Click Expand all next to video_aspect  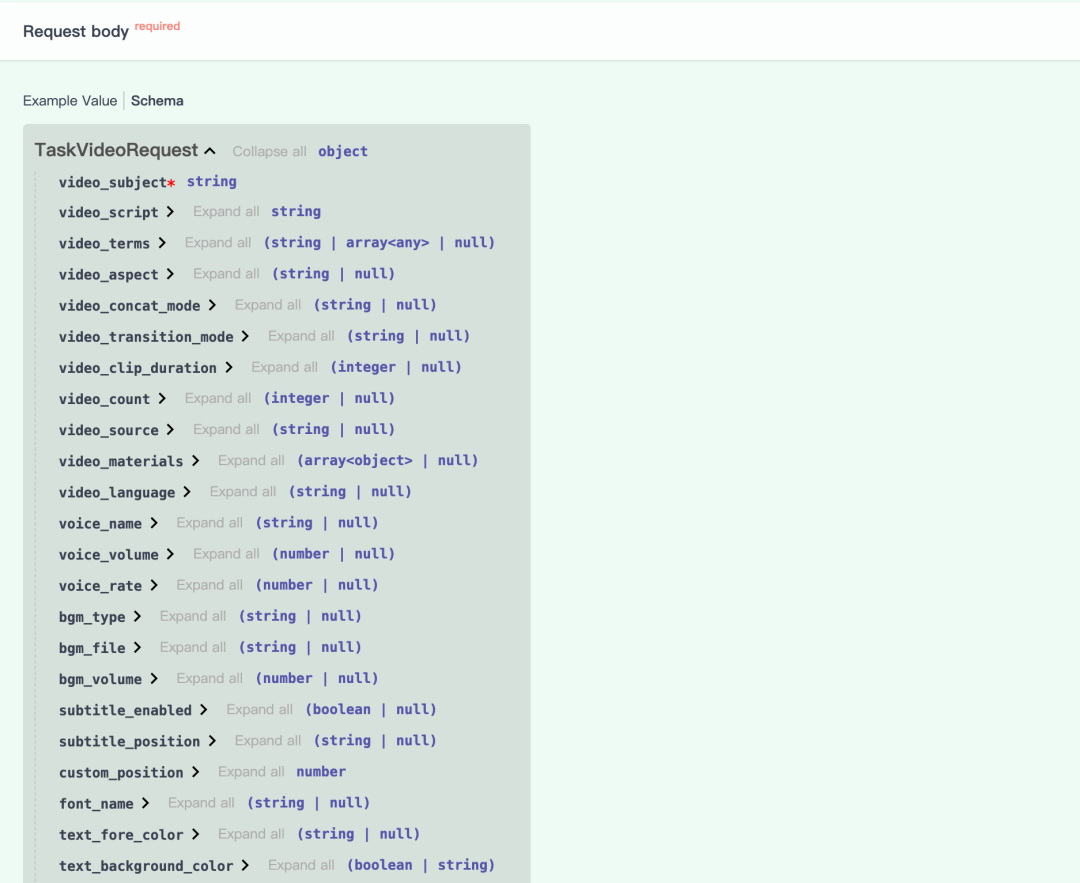pyautogui.click(x=226, y=274)
